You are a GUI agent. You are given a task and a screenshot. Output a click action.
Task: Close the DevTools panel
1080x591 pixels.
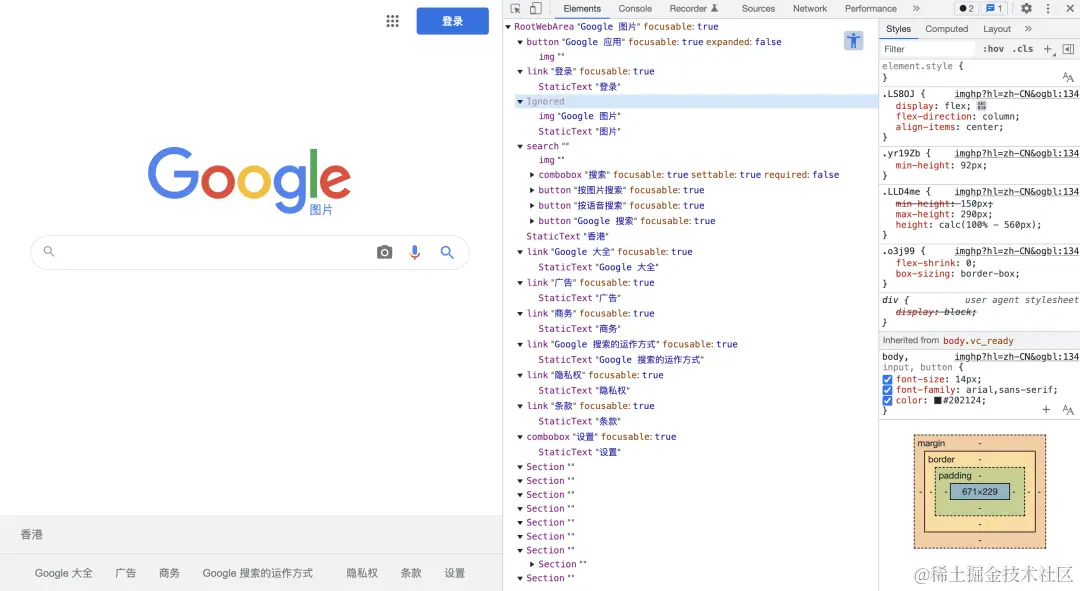(x=1070, y=8)
